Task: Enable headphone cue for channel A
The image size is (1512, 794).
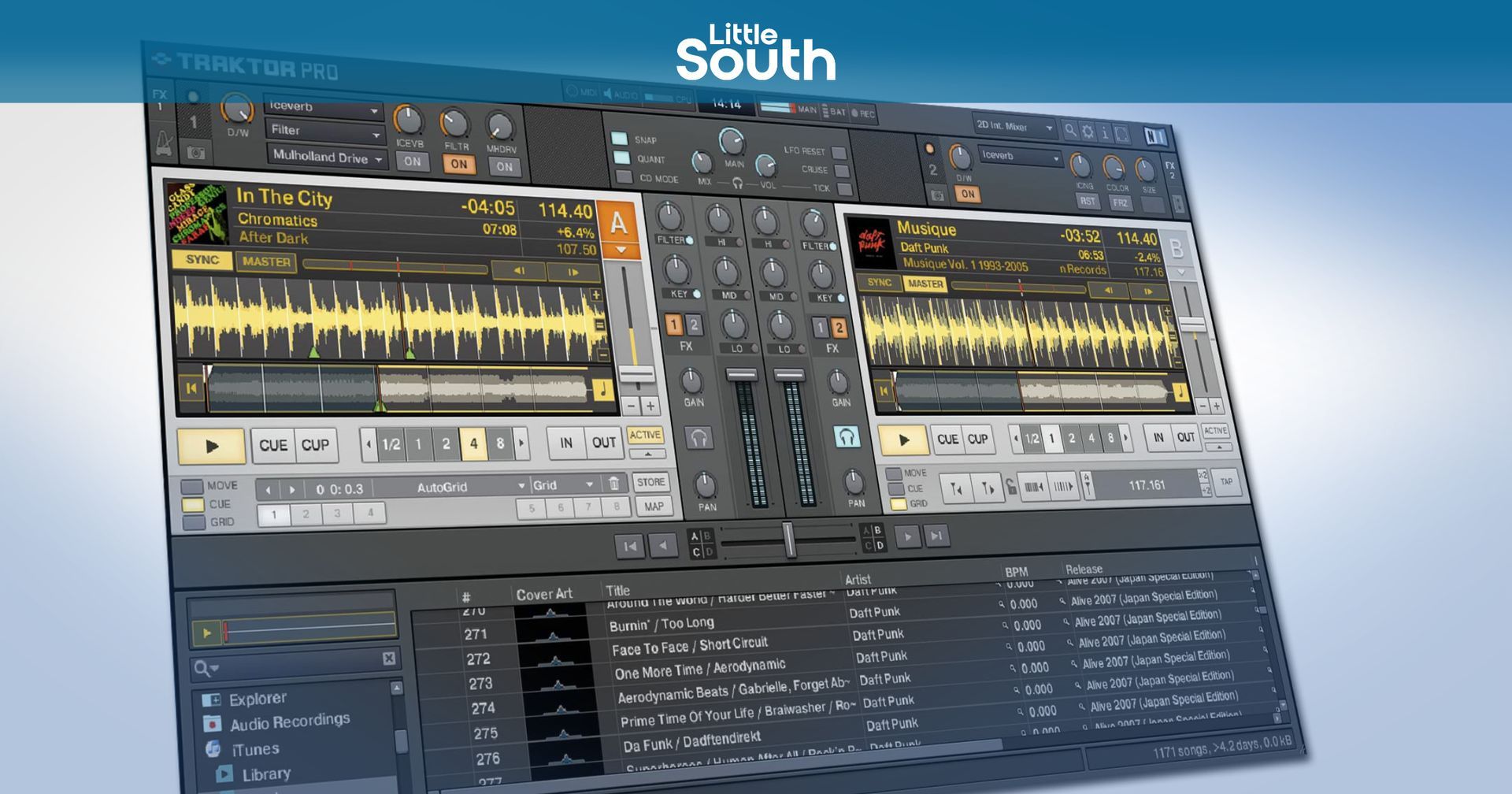Action: pos(699,437)
